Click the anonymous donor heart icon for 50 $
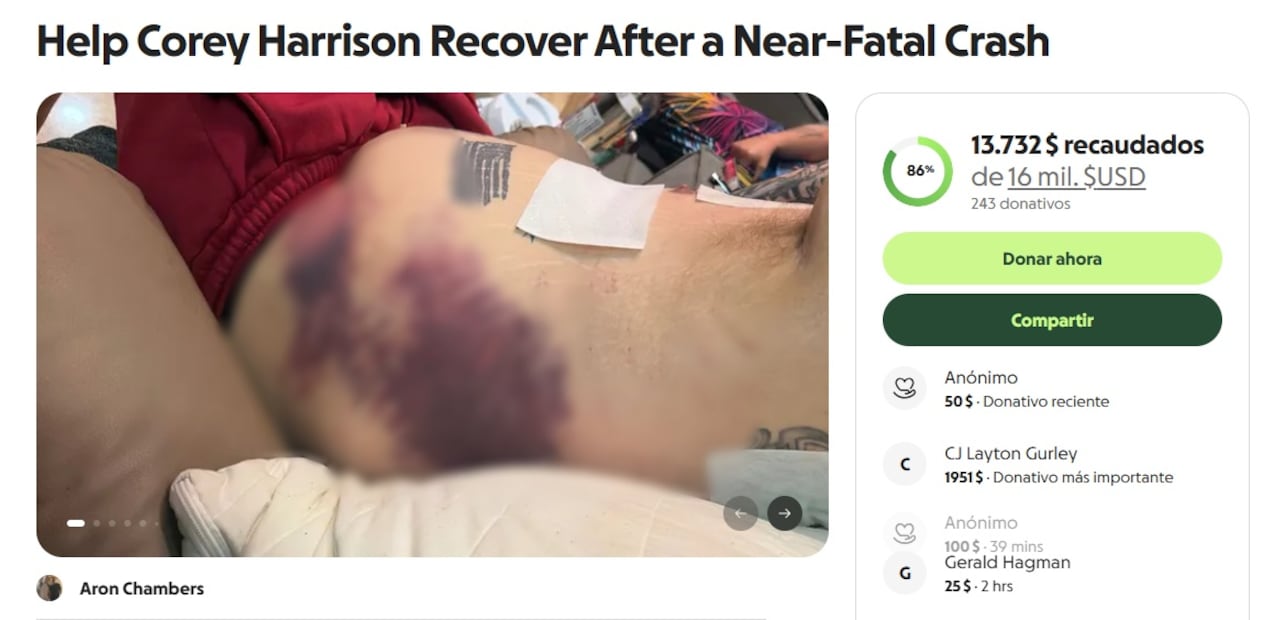The height and width of the screenshot is (620, 1274). (x=905, y=388)
